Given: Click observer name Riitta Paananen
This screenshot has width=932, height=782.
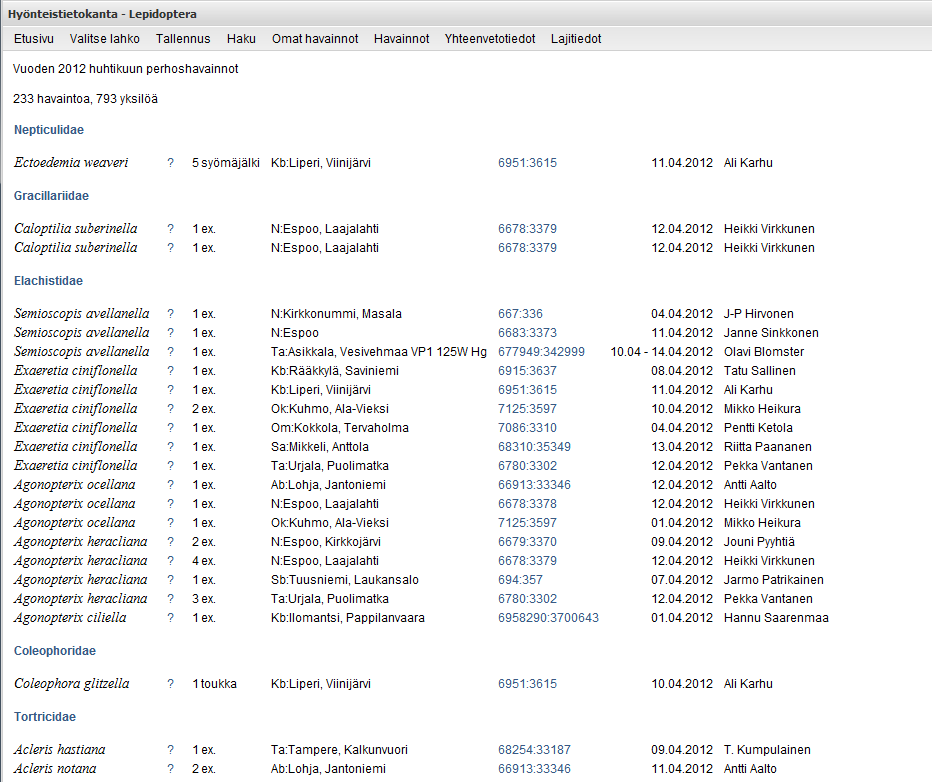Looking at the screenshot, I should coord(767,447).
